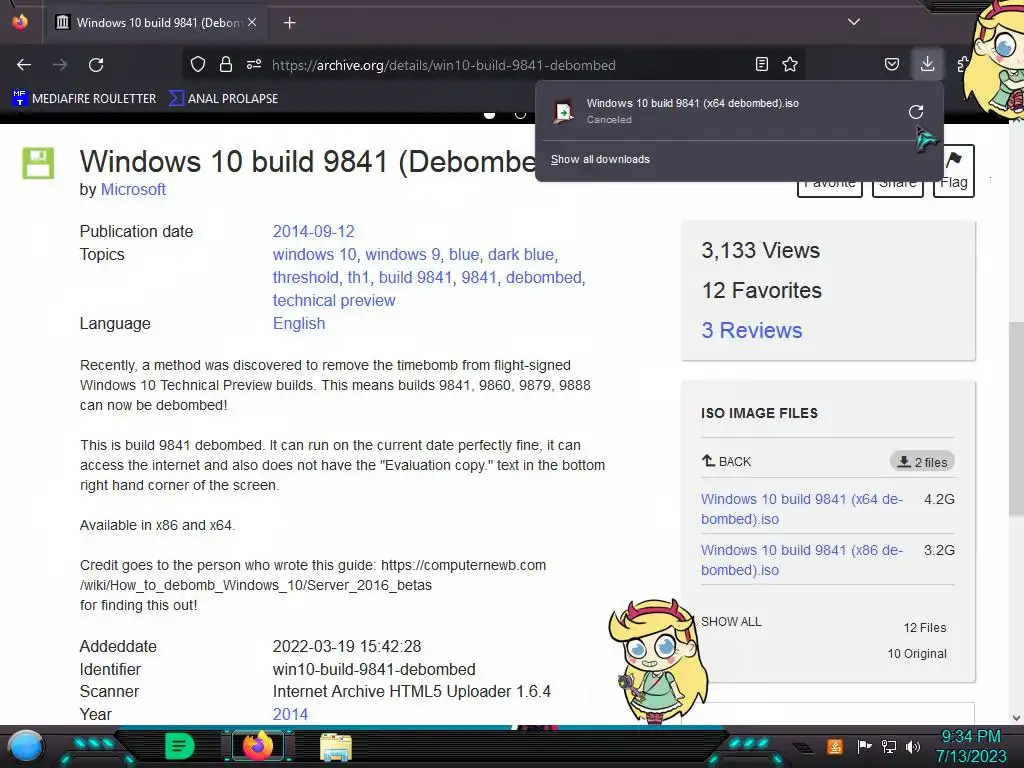Open the 'threshold' topic link
The height and width of the screenshot is (768, 1024).
[x=306, y=277]
